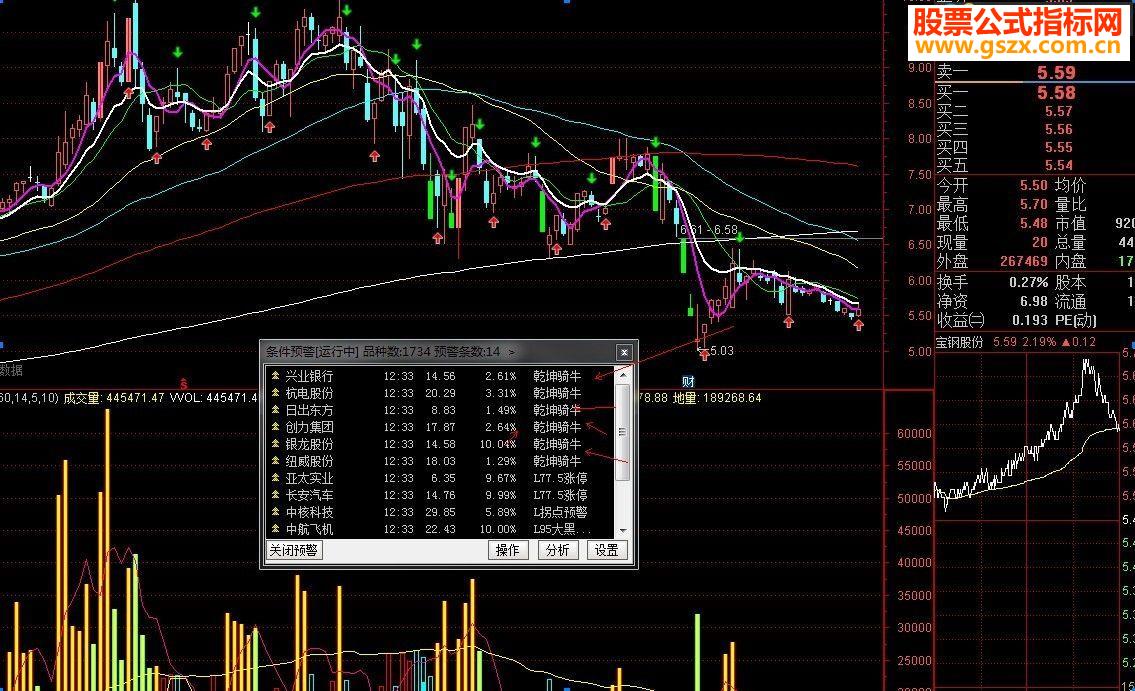This screenshot has width=1135, height=691.
Task: Click the 成交量 volume indicator label
Action: click(82, 398)
